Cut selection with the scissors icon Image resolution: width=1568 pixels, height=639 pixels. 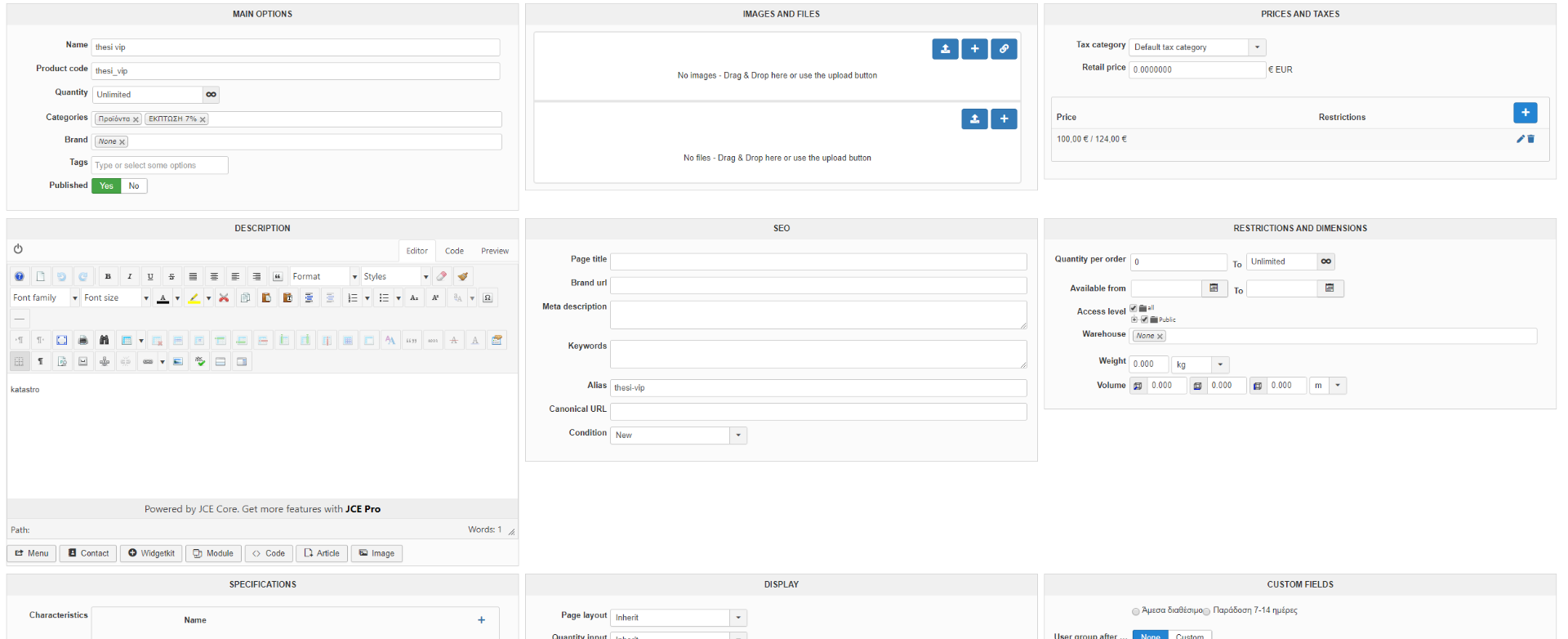click(x=224, y=297)
